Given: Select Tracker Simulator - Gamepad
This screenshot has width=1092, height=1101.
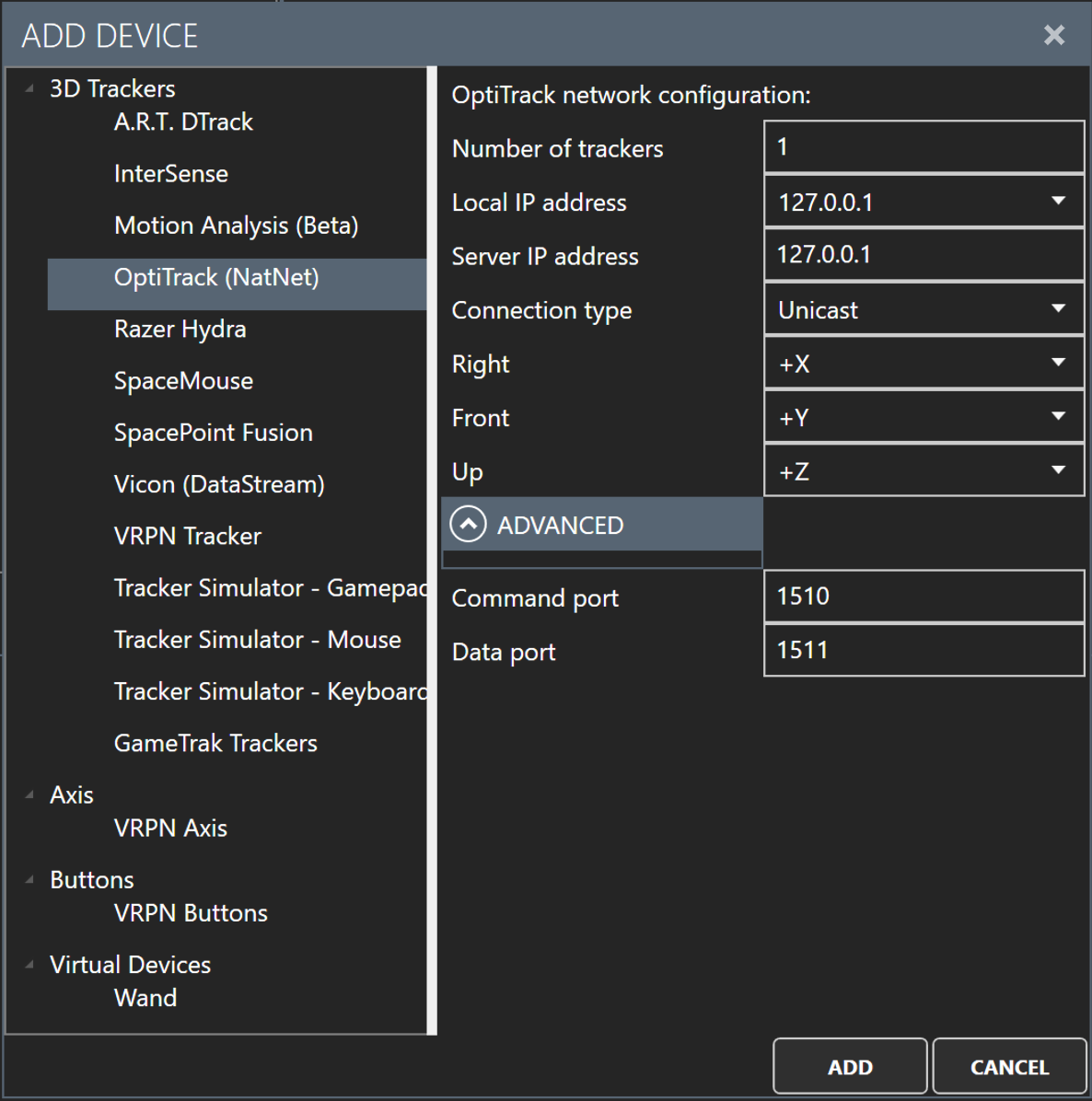Looking at the screenshot, I should (x=271, y=587).
